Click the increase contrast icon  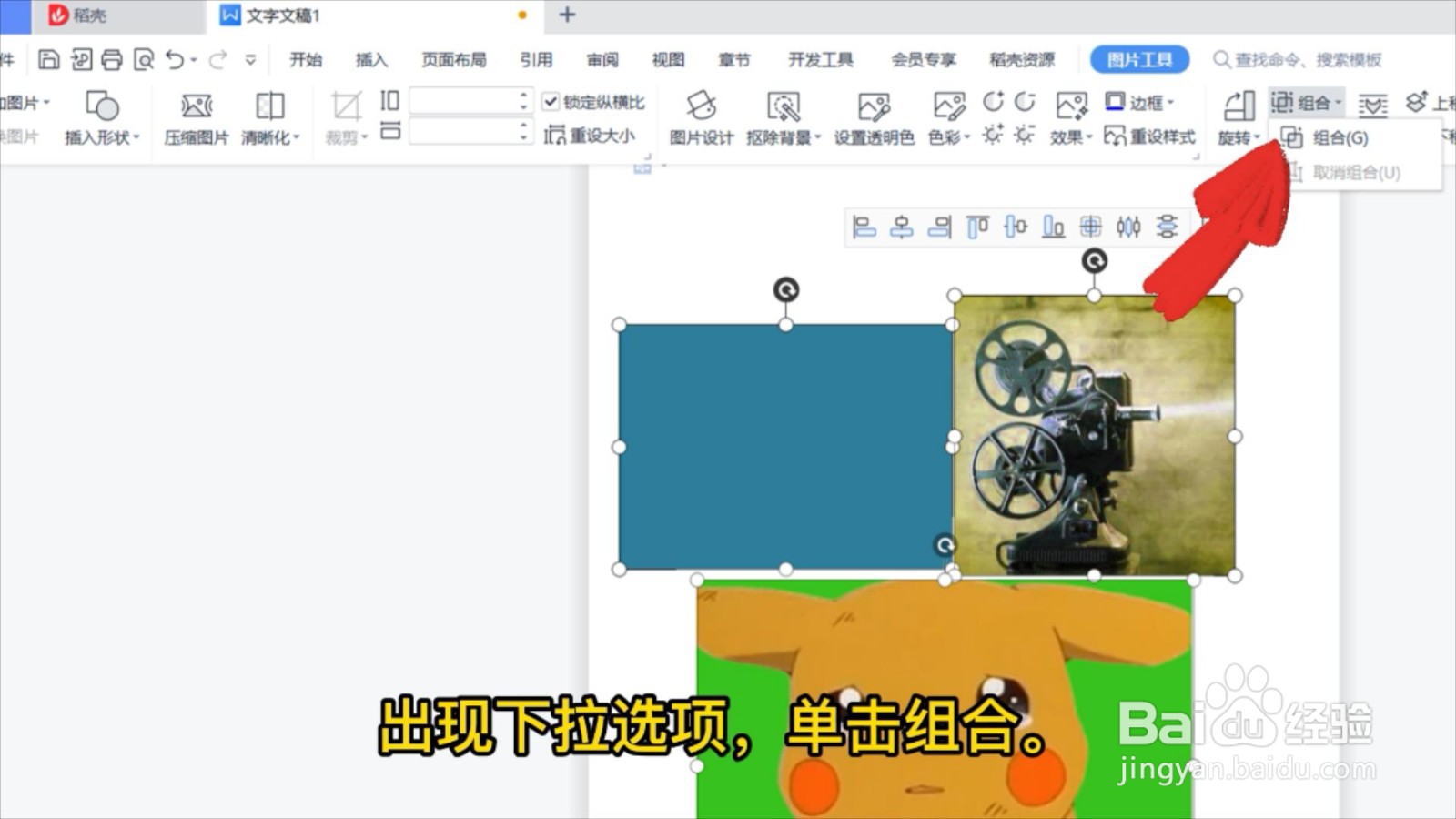[x=993, y=102]
